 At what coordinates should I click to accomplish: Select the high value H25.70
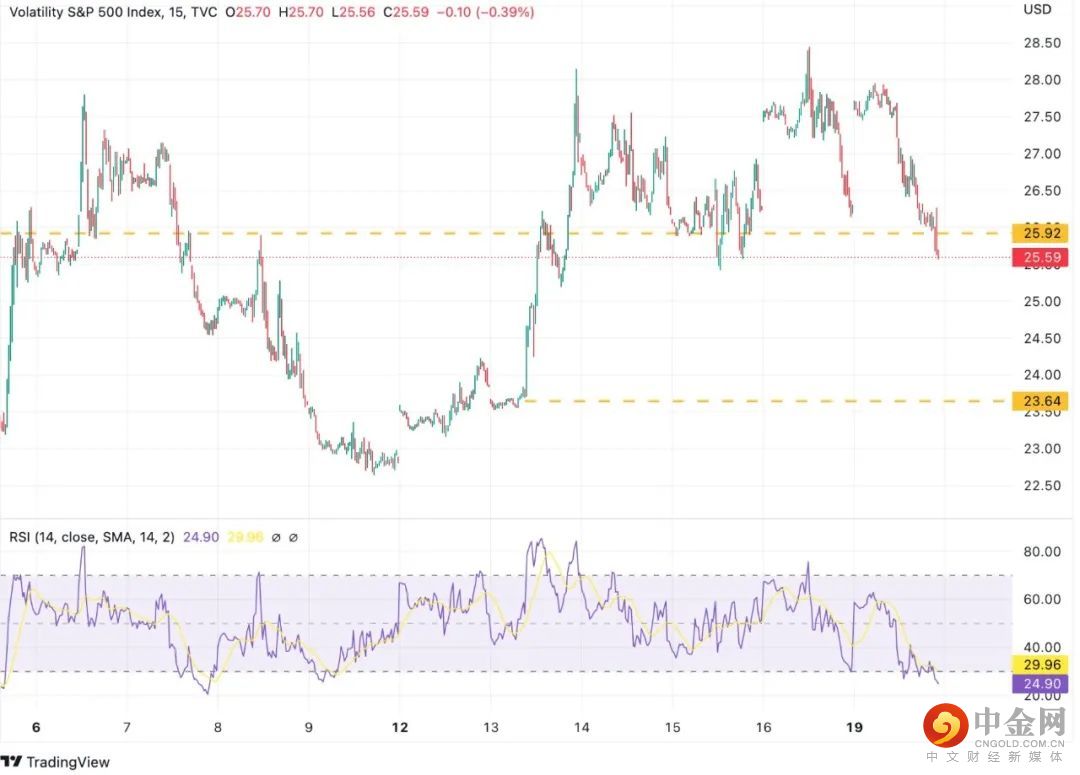pyautogui.click(x=301, y=12)
